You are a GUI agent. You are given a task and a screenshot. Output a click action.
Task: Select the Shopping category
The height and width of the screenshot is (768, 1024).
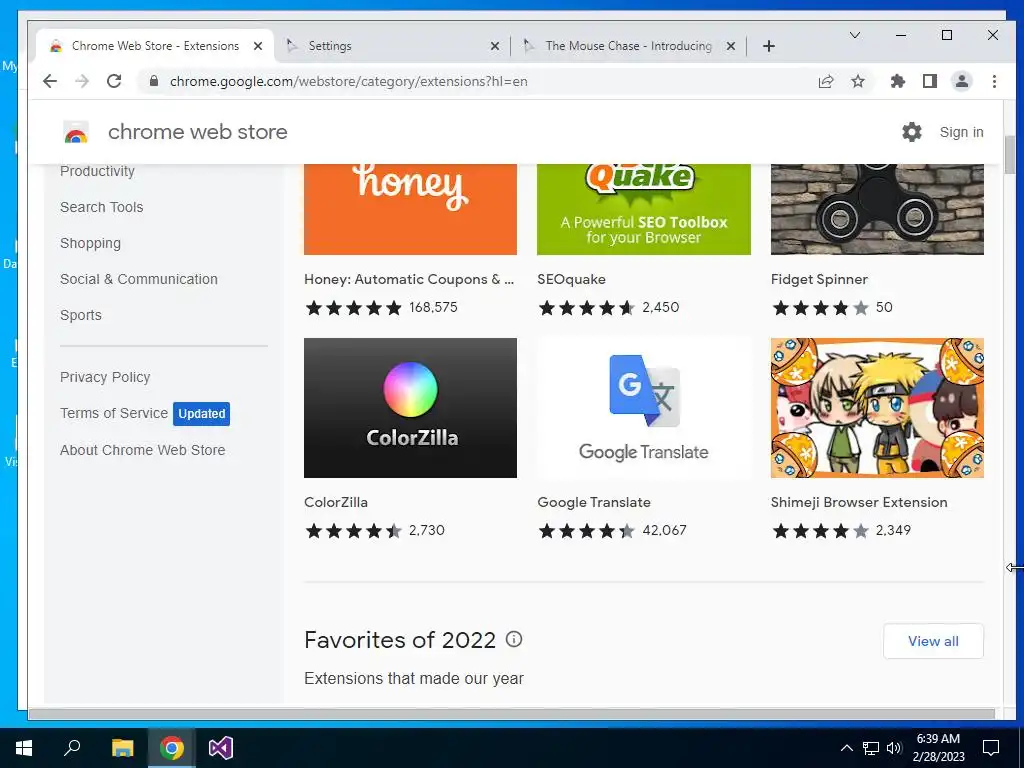(90, 243)
